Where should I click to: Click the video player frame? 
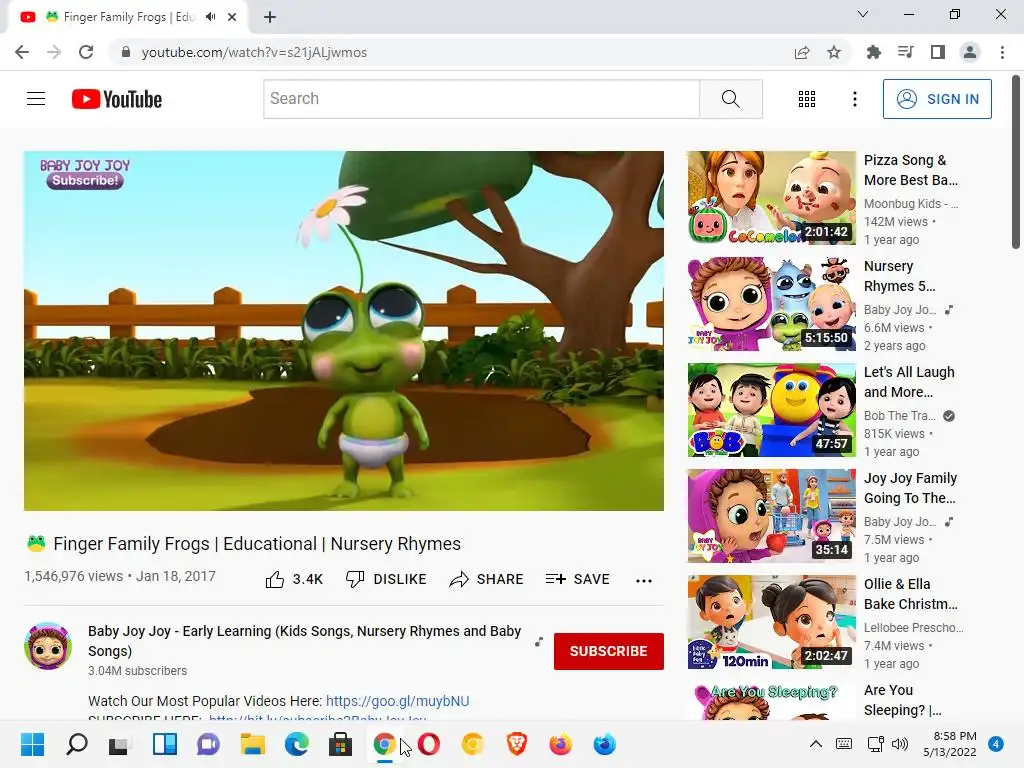(x=344, y=330)
